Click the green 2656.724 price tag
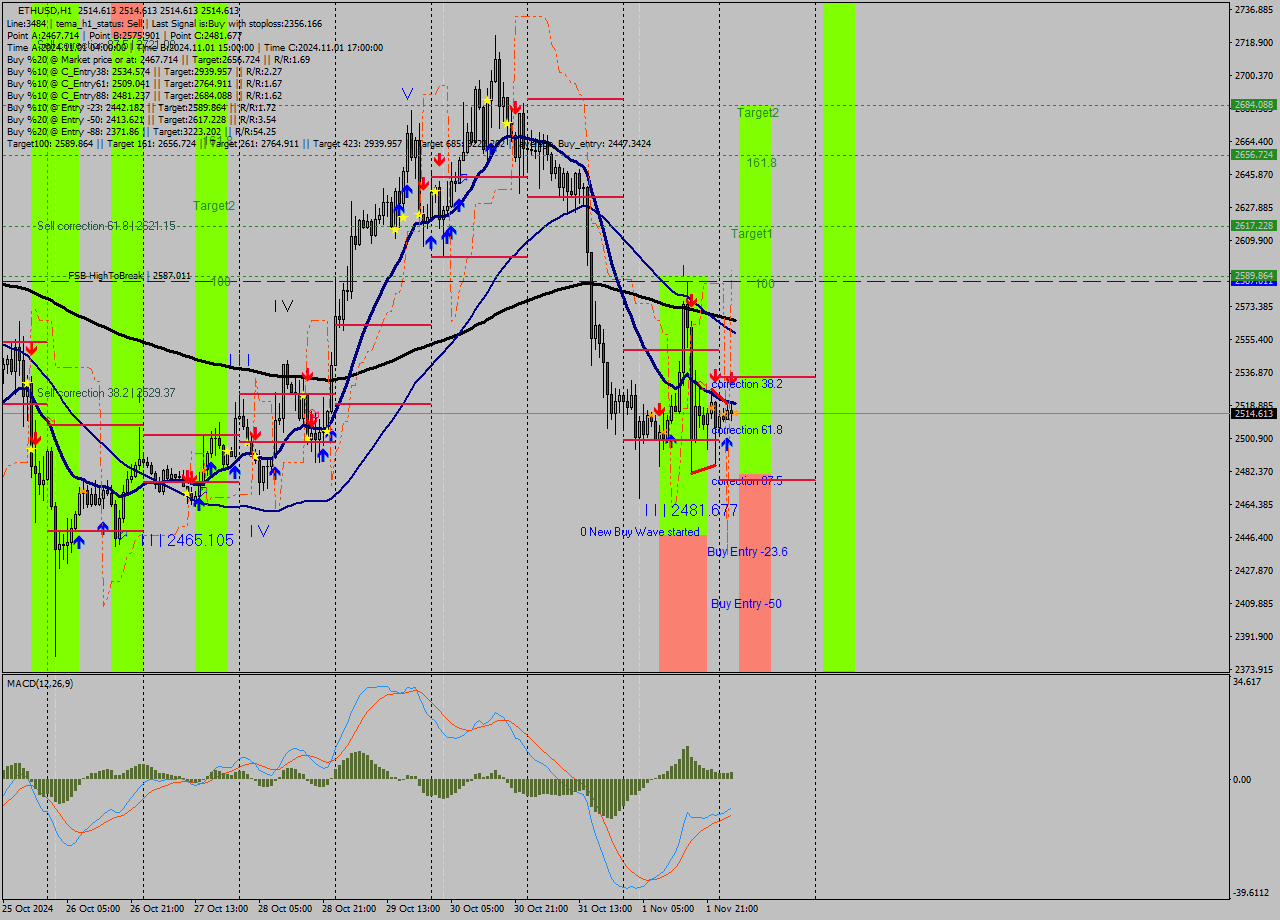1280x920 pixels. [1253, 154]
